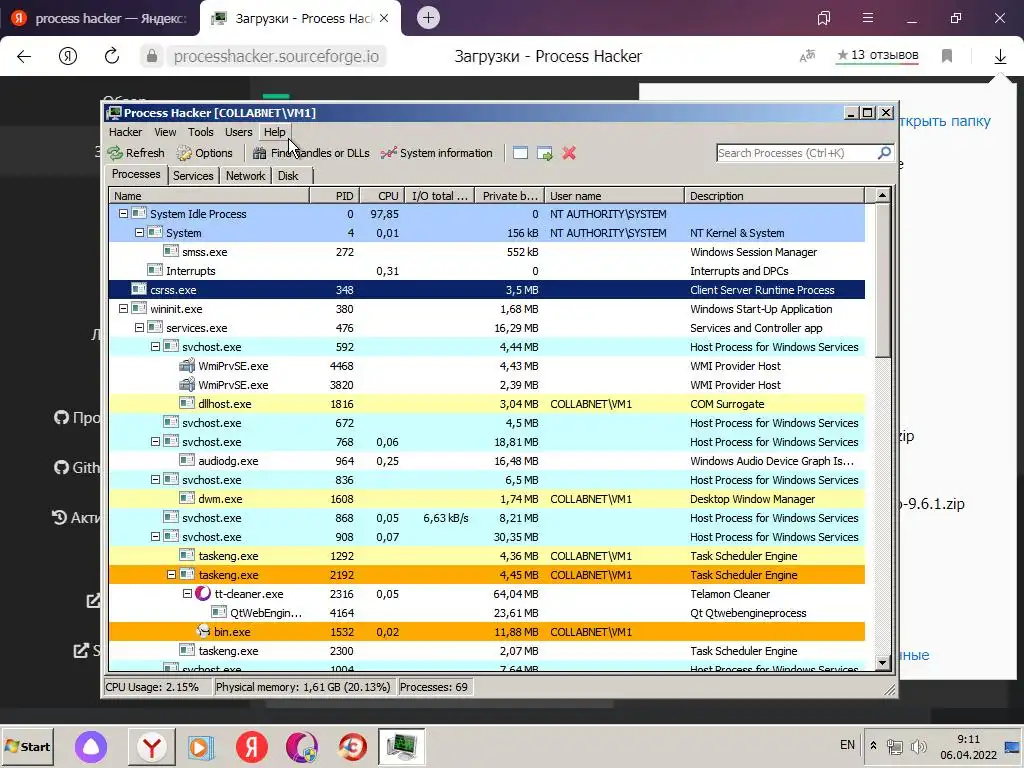Click WmiPrvSE.exe PID 3820 icon
This screenshot has width=1024, height=768.
point(187,385)
